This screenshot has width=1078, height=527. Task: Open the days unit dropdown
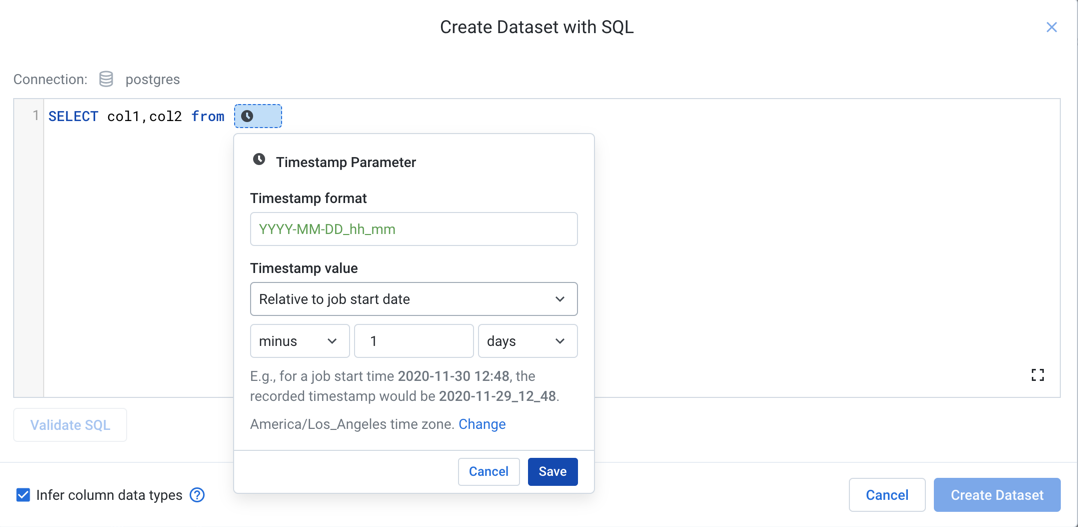click(527, 341)
